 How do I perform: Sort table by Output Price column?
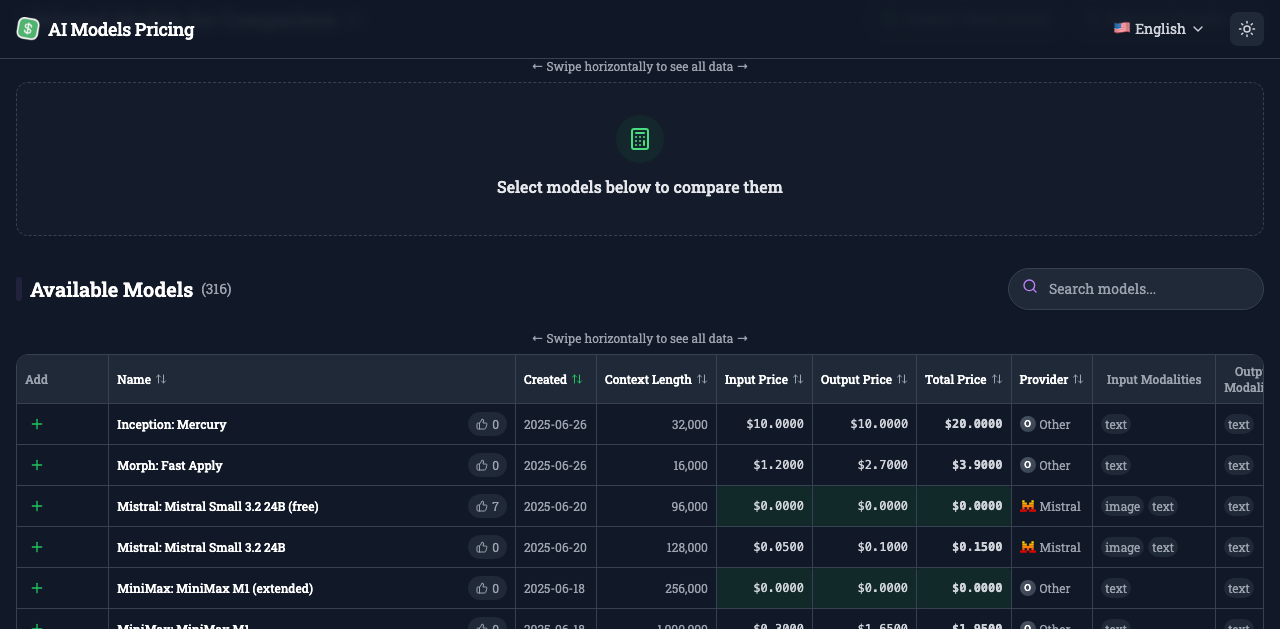click(864, 380)
